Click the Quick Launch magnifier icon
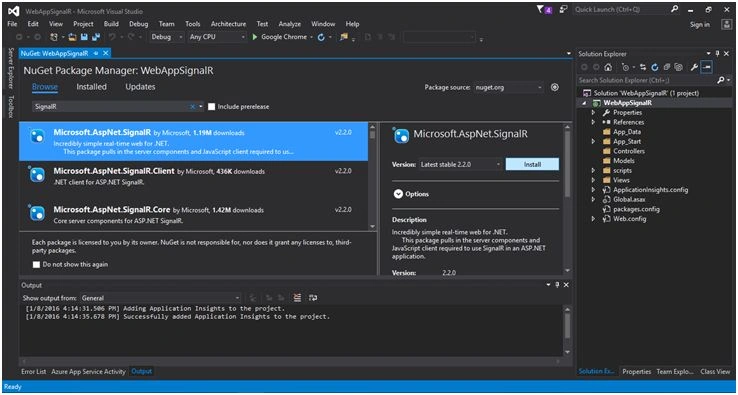The image size is (738, 395). [675, 9]
